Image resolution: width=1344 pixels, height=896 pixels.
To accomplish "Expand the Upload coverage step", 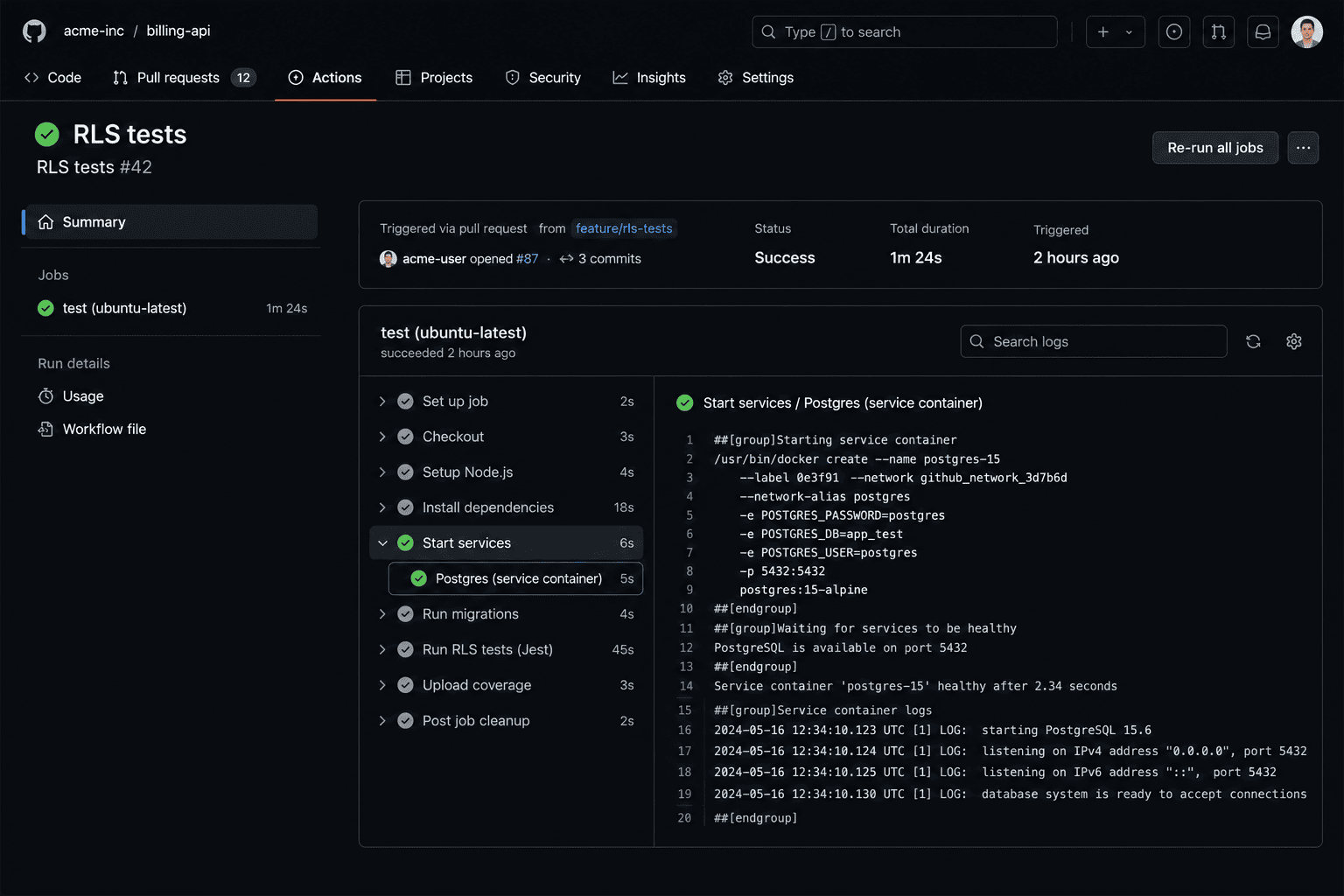I will click(x=382, y=685).
